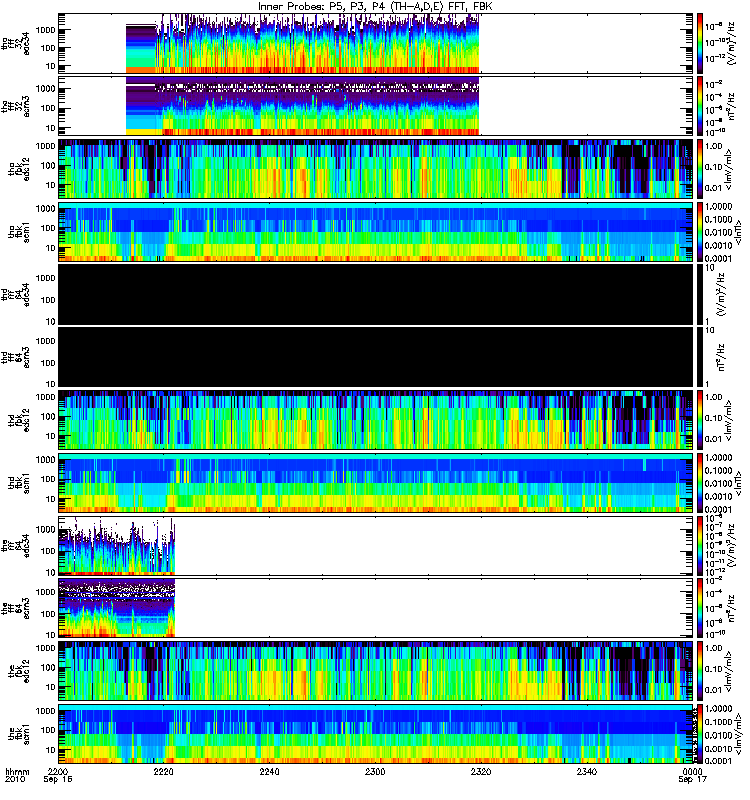This screenshot has height=800, width=750.
Task: Click the "the fff 64 edc34" y-axis label
Action: (15, 545)
